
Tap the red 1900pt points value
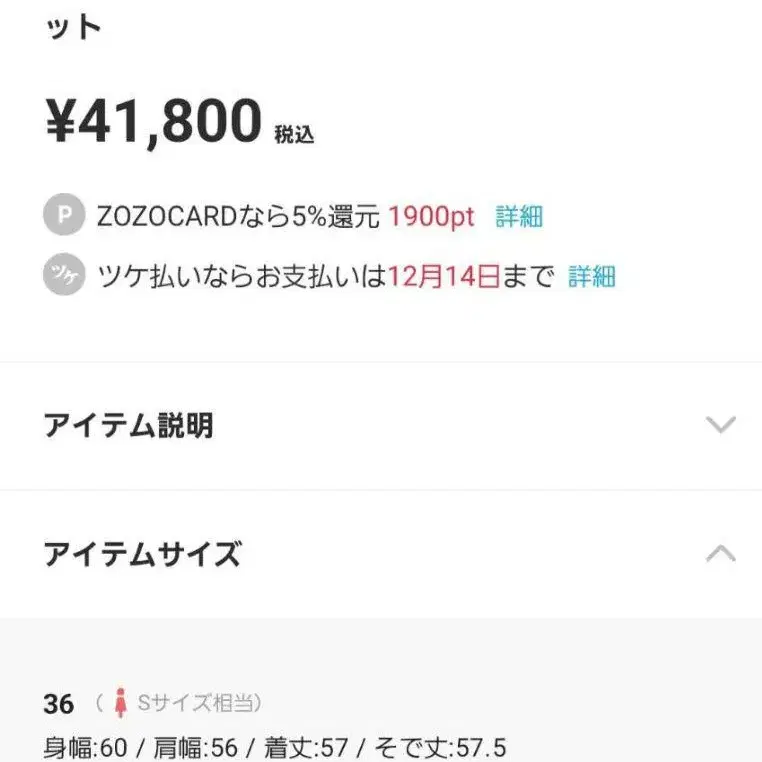(x=432, y=216)
